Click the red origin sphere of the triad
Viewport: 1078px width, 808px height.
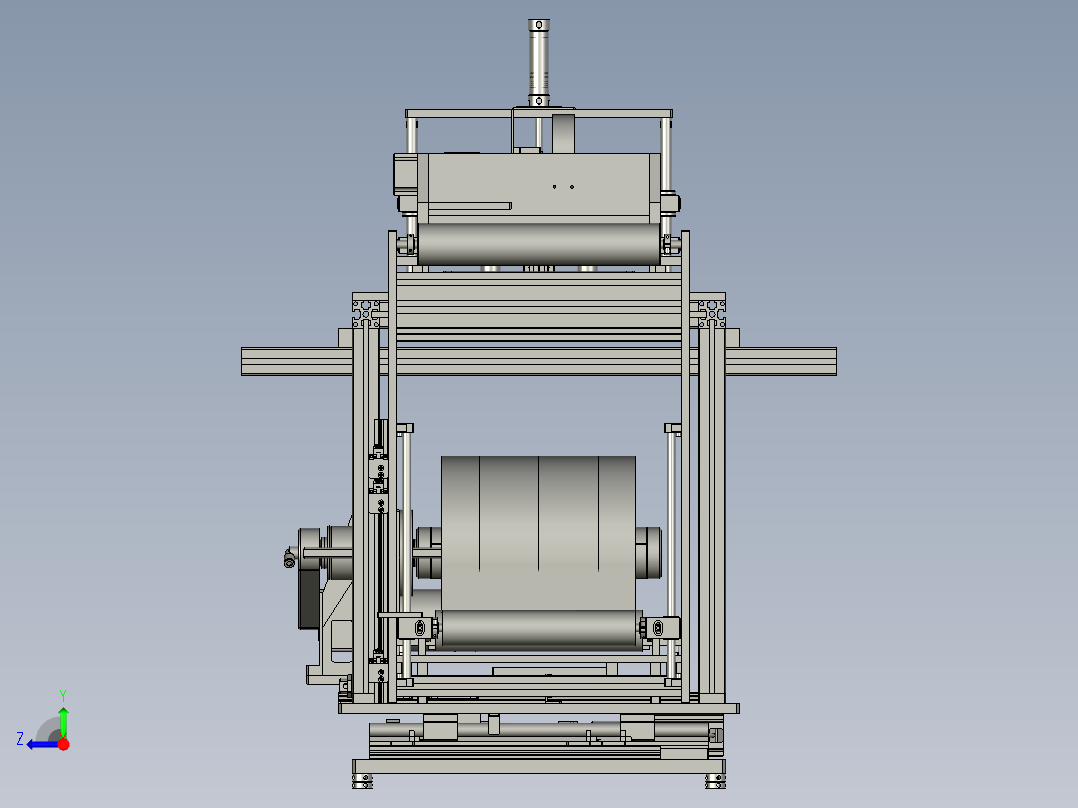[x=64, y=744]
